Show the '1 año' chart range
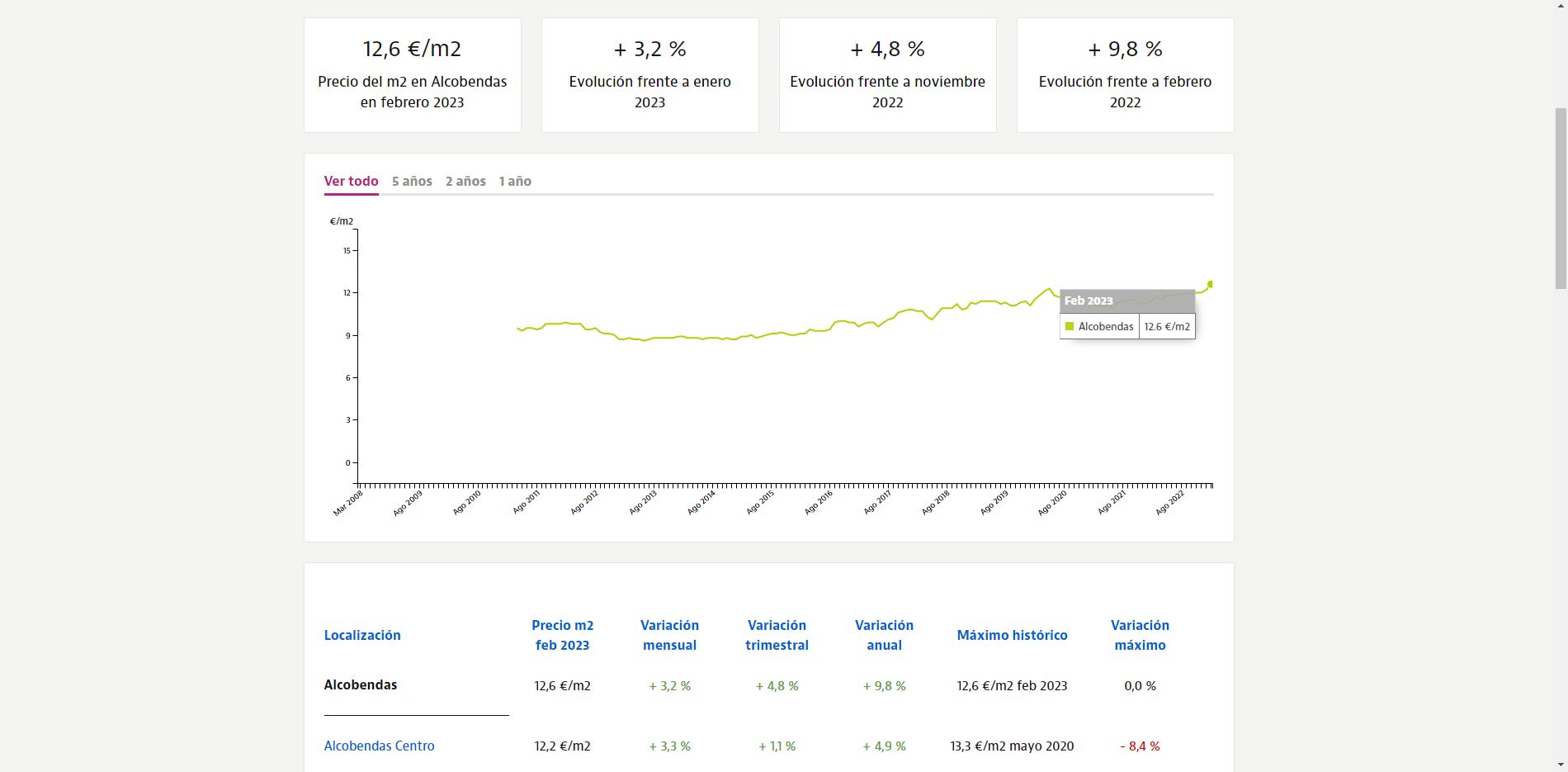1568x772 pixels. (515, 181)
